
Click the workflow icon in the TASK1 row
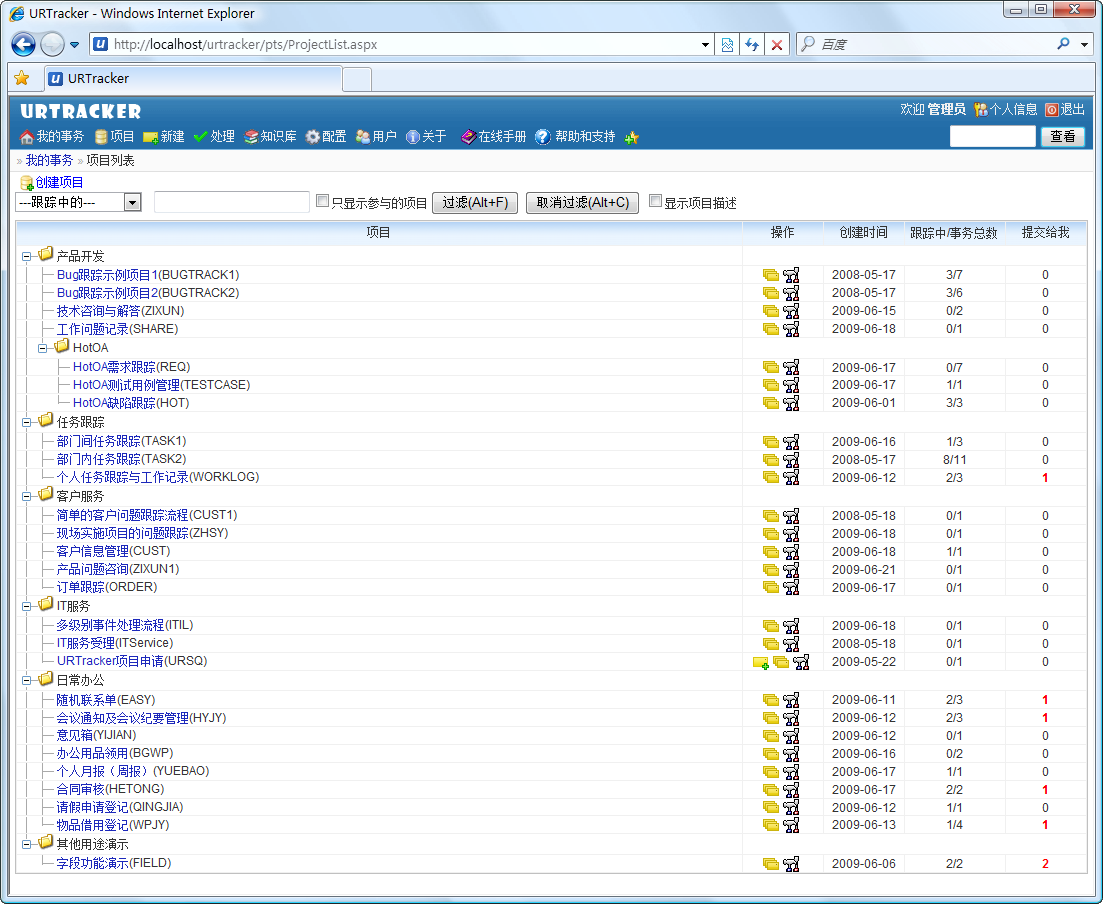[x=791, y=442]
